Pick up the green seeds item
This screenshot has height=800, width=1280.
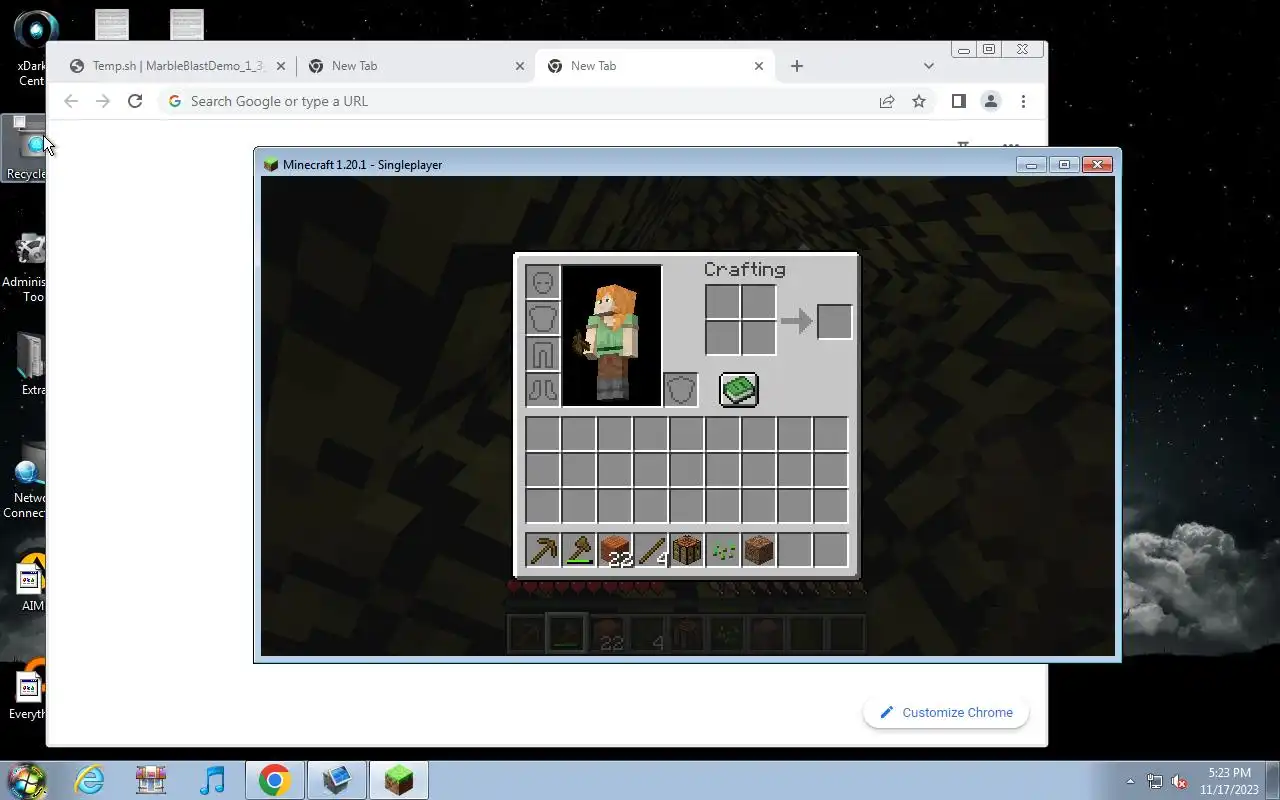(x=723, y=550)
